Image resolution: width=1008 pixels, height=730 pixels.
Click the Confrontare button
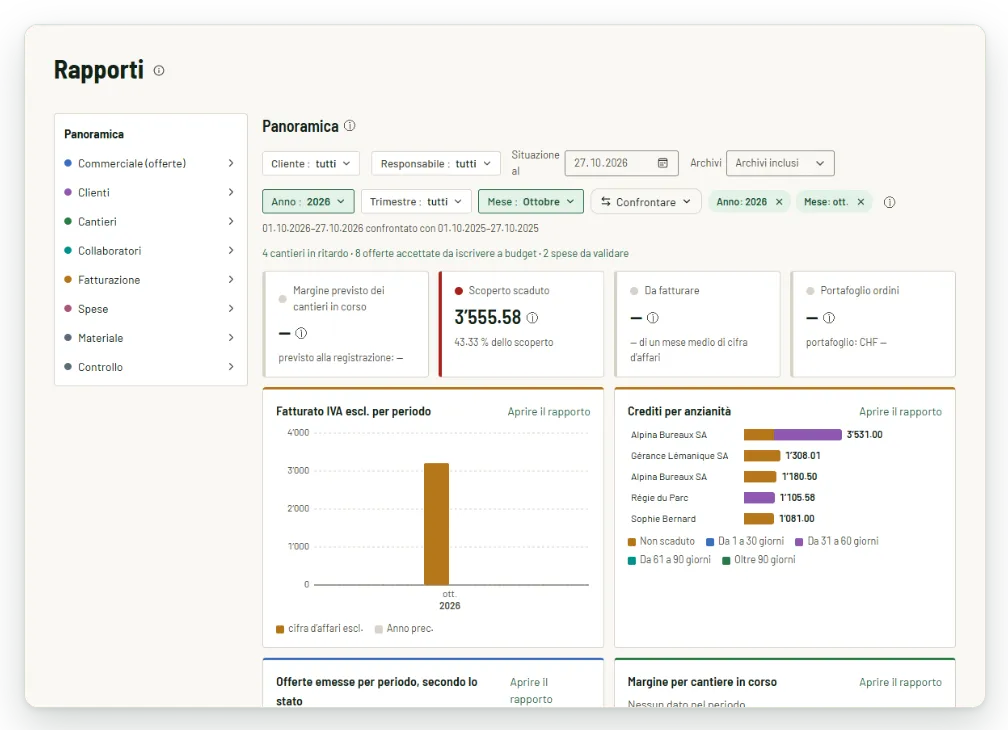[645, 202]
